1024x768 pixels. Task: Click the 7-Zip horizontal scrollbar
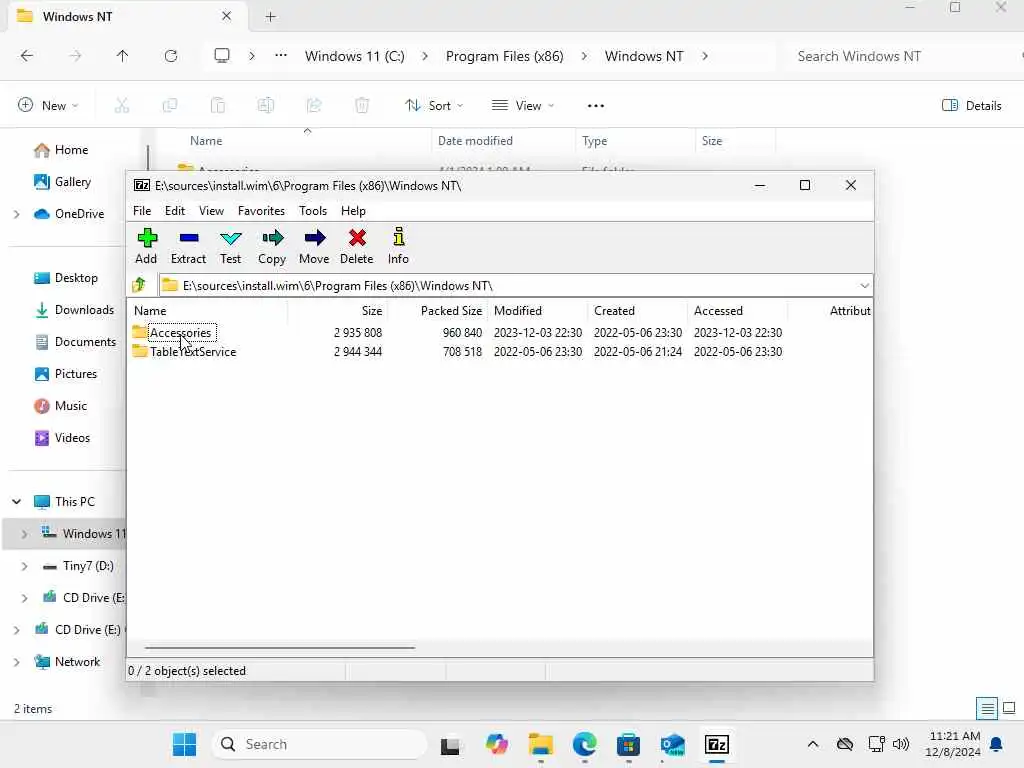(x=280, y=648)
